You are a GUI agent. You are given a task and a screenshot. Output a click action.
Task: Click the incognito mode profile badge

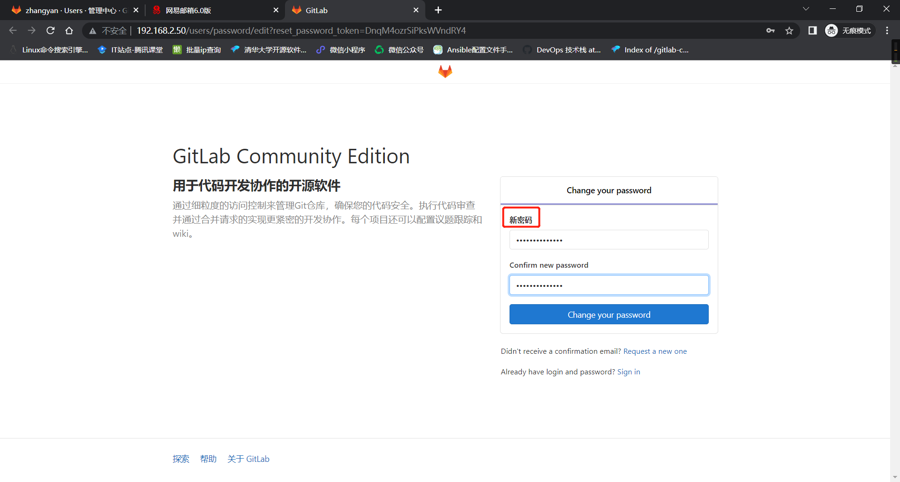848,31
